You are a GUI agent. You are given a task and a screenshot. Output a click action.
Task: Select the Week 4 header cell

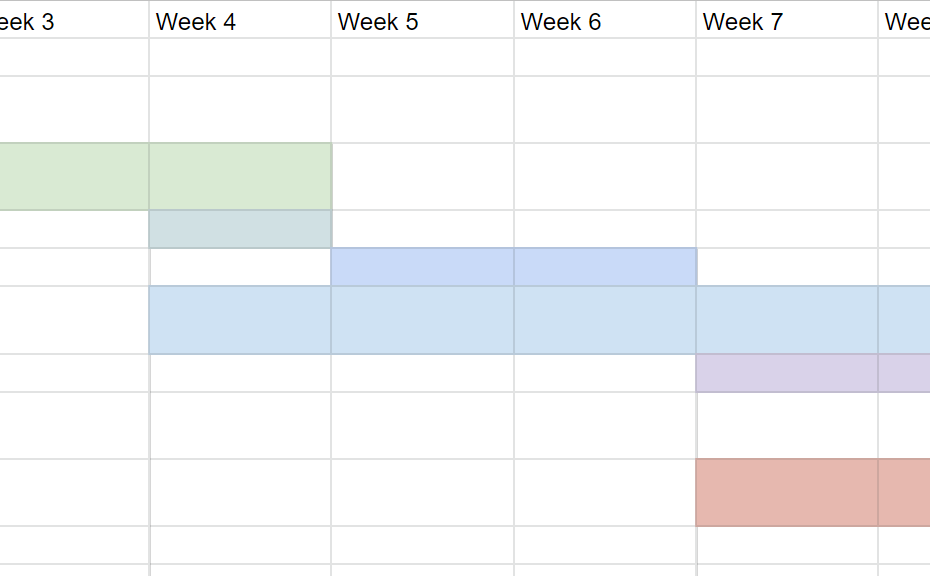click(240, 20)
